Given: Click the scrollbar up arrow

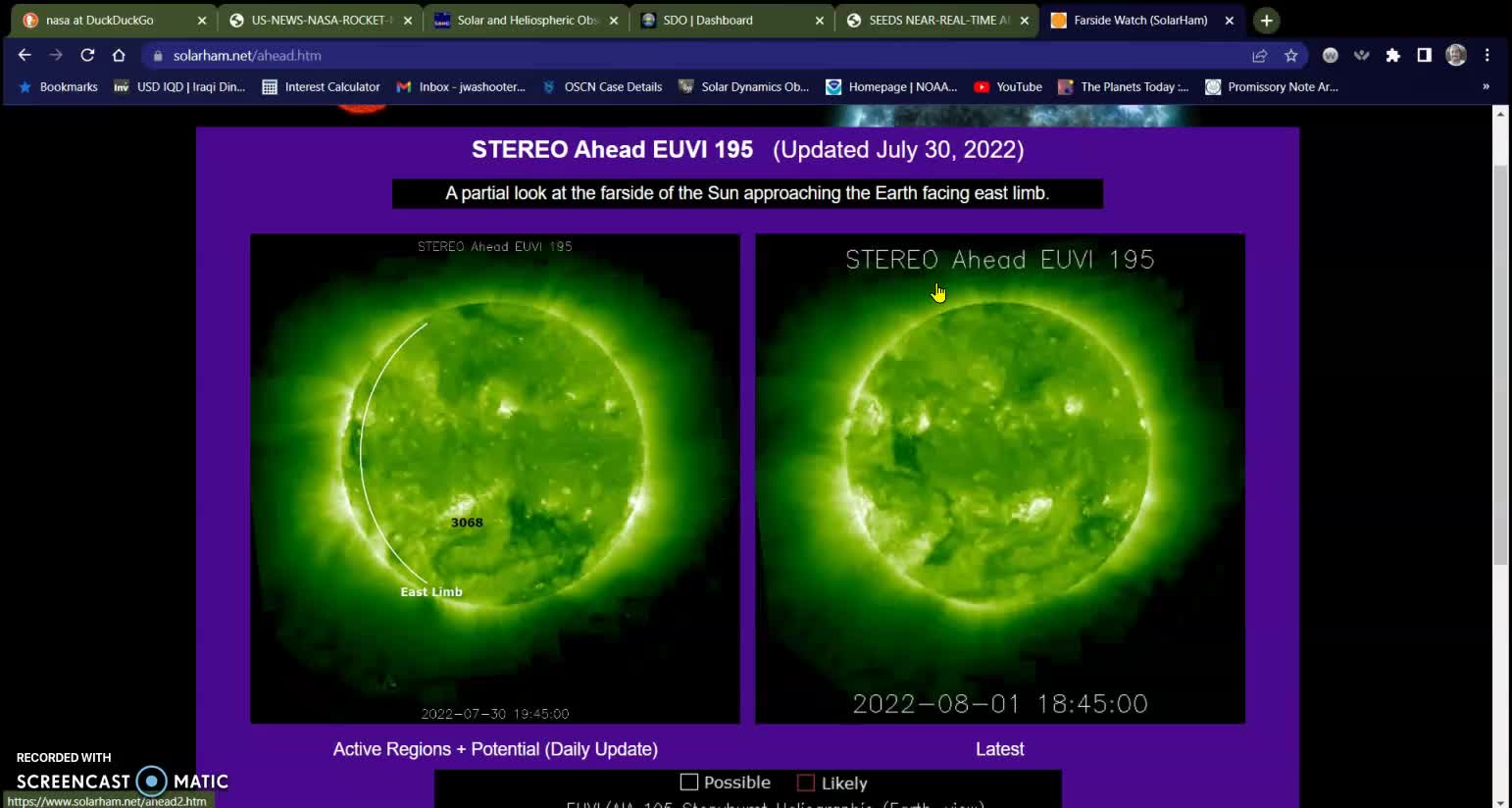Looking at the screenshot, I should pyautogui.click(x=1500, y=114).
